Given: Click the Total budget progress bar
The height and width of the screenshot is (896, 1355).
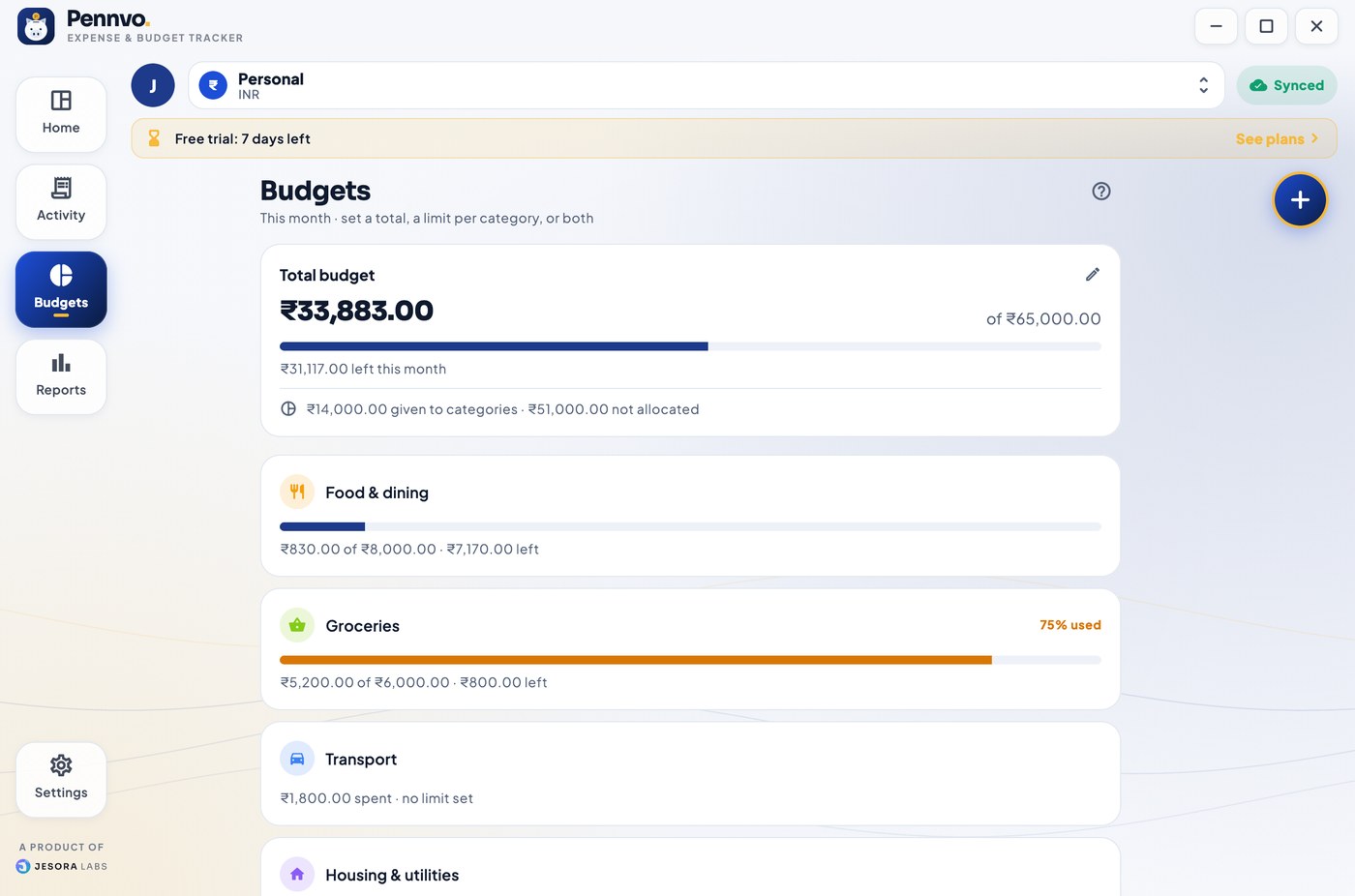Looking at the screenshot, I should point(690,346).
